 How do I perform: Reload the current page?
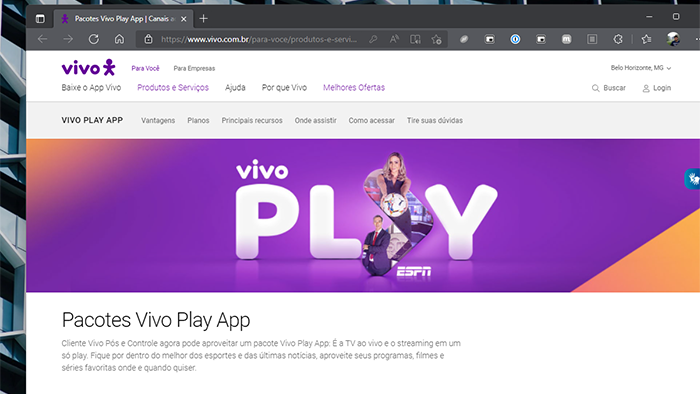tap(94, 39)
